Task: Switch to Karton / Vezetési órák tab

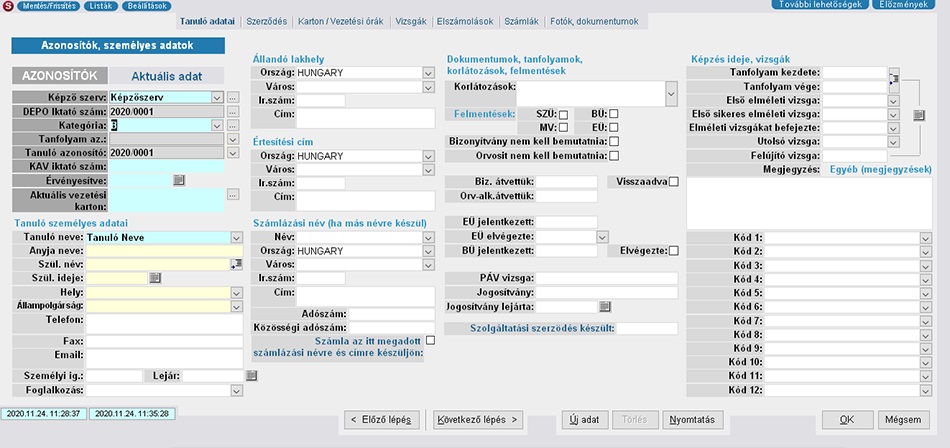Action: tap(340, 21)
